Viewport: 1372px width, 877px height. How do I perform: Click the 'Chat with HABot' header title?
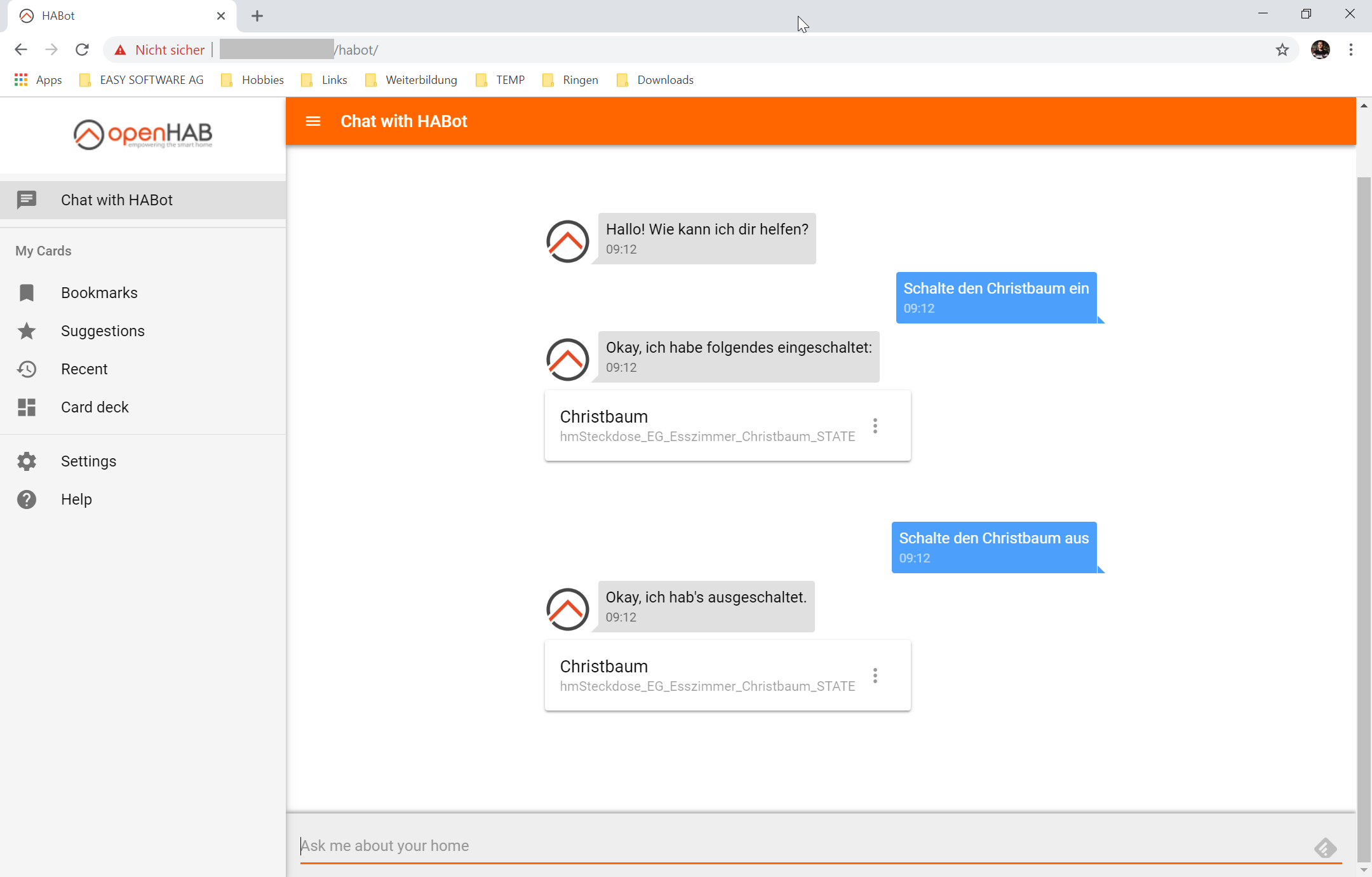[404, 121]
